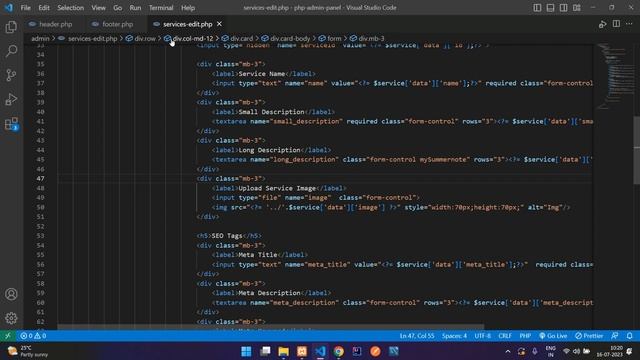640x360 pixels.
Task: Open File Explorer from taskbar
Action: (283, 351)
